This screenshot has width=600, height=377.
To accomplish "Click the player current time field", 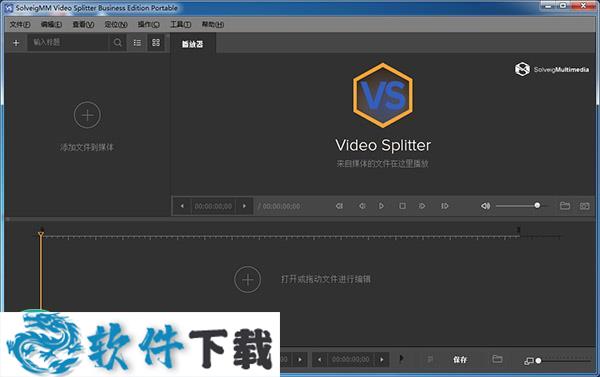I will [x=213, y=206].
